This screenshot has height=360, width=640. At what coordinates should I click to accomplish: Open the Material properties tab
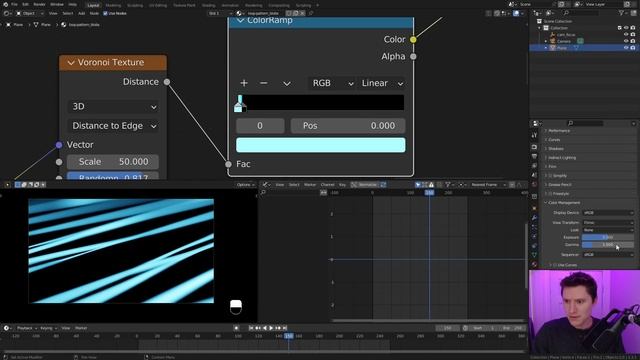tap(534, 264)
